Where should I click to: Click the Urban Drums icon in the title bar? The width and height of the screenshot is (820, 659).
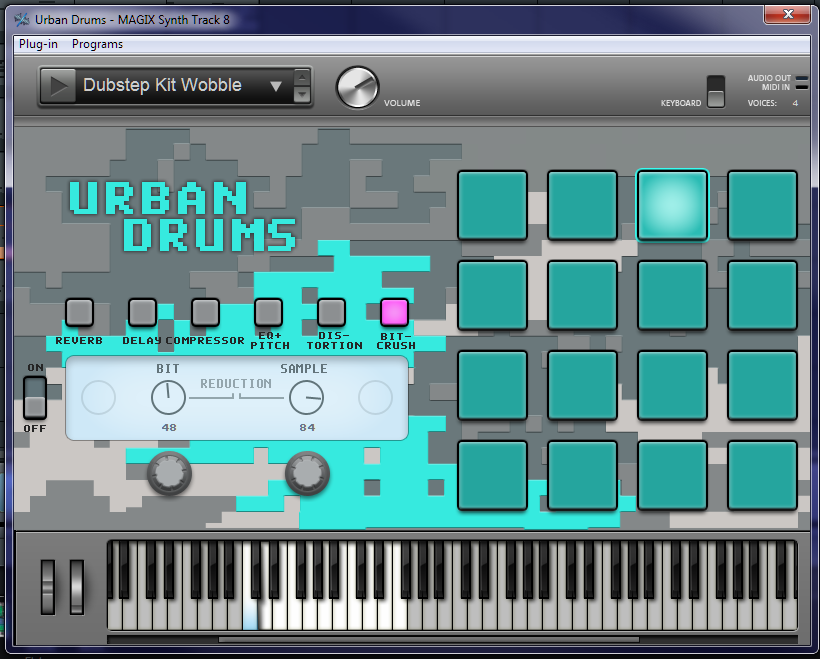22,20
